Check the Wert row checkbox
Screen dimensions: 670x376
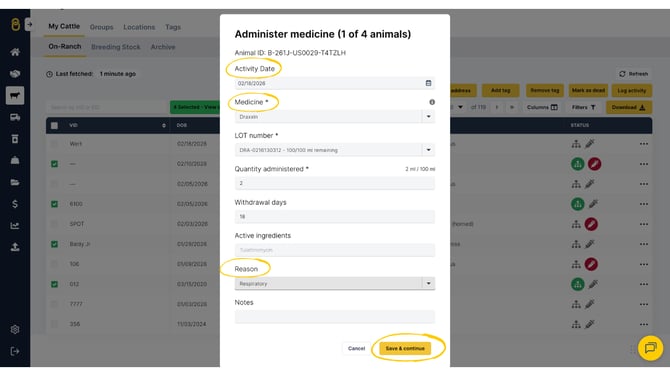(54, 144)
